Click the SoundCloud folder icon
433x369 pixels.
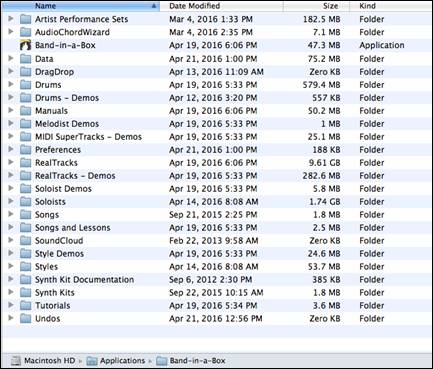tap(25, 241)
